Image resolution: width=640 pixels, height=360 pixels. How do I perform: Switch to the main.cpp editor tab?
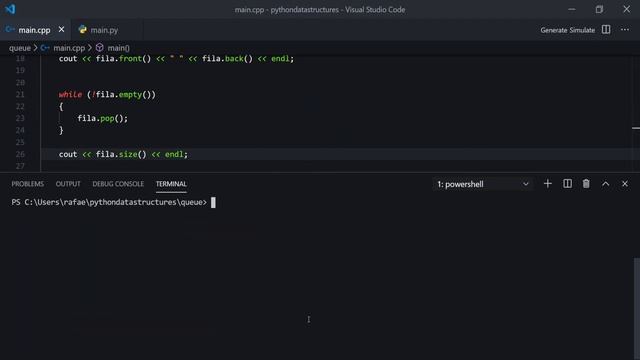click(x=34, y=30)
